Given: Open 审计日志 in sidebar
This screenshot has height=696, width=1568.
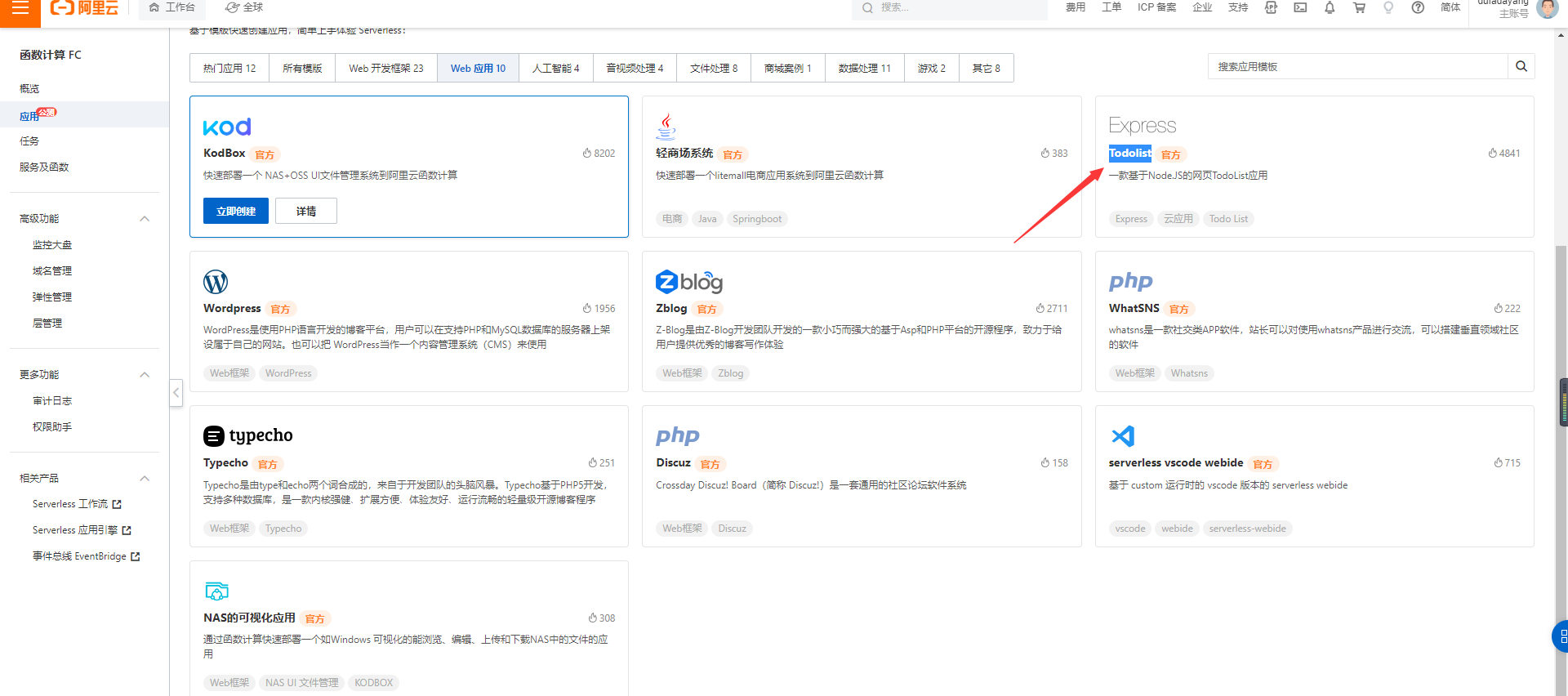Looking at the screenshot, I should tap(52, 400).
